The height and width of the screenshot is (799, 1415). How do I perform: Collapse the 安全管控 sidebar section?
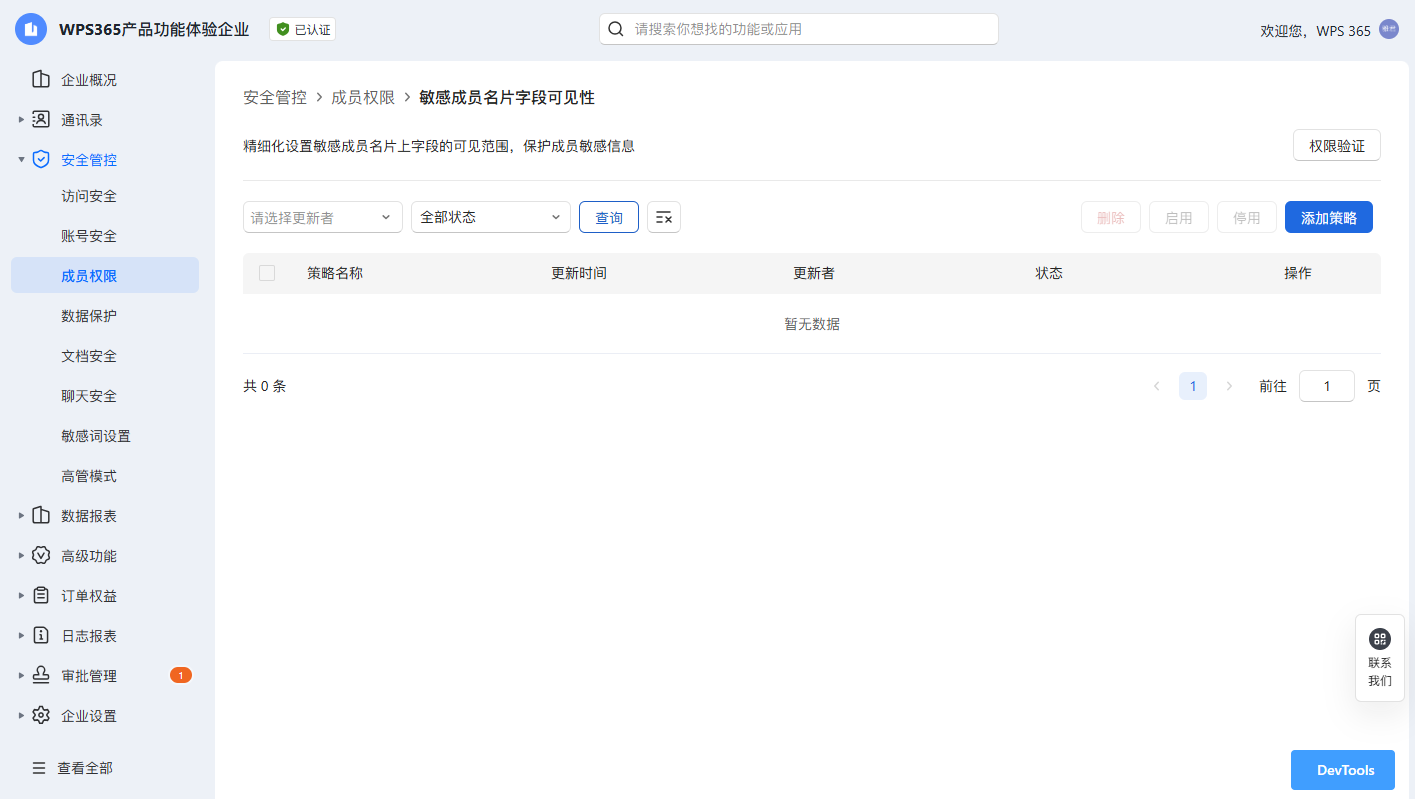[22, 160]
